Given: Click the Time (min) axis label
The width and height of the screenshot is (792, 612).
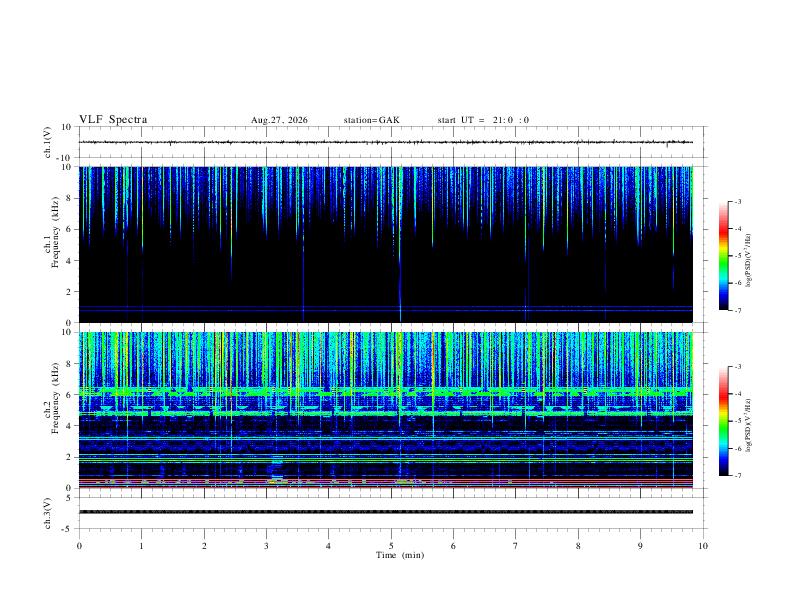Looking at the screenshot, I should pyautogui.click(x=400, y=555).
